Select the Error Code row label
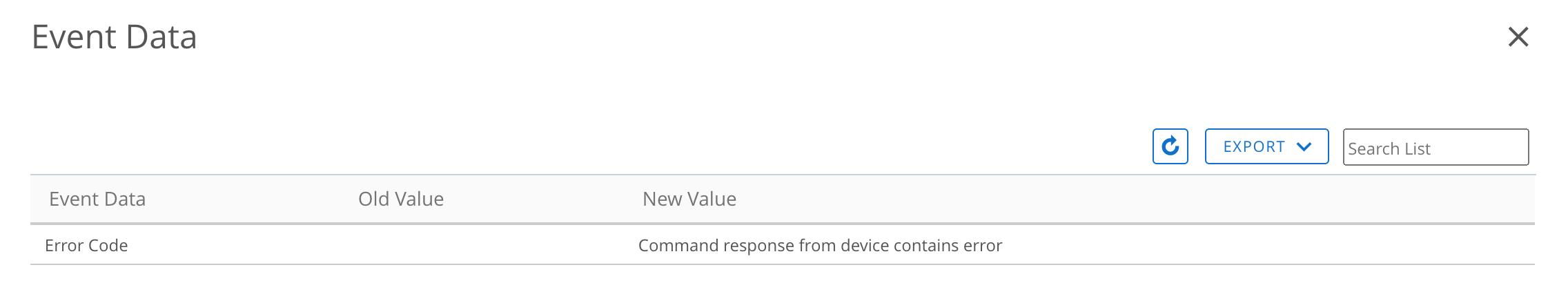This screenshot has width=1568, height=283. 86,246
